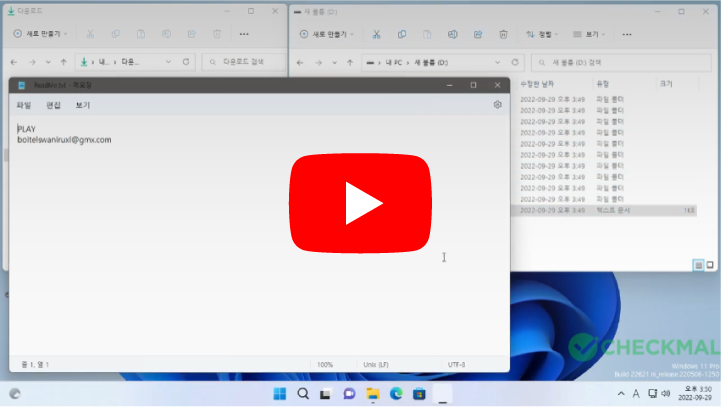Image resolution: width=721 pixels, height=407 pixels.
Task: Open the 정렬 sort dropdown
Action: 542,34
